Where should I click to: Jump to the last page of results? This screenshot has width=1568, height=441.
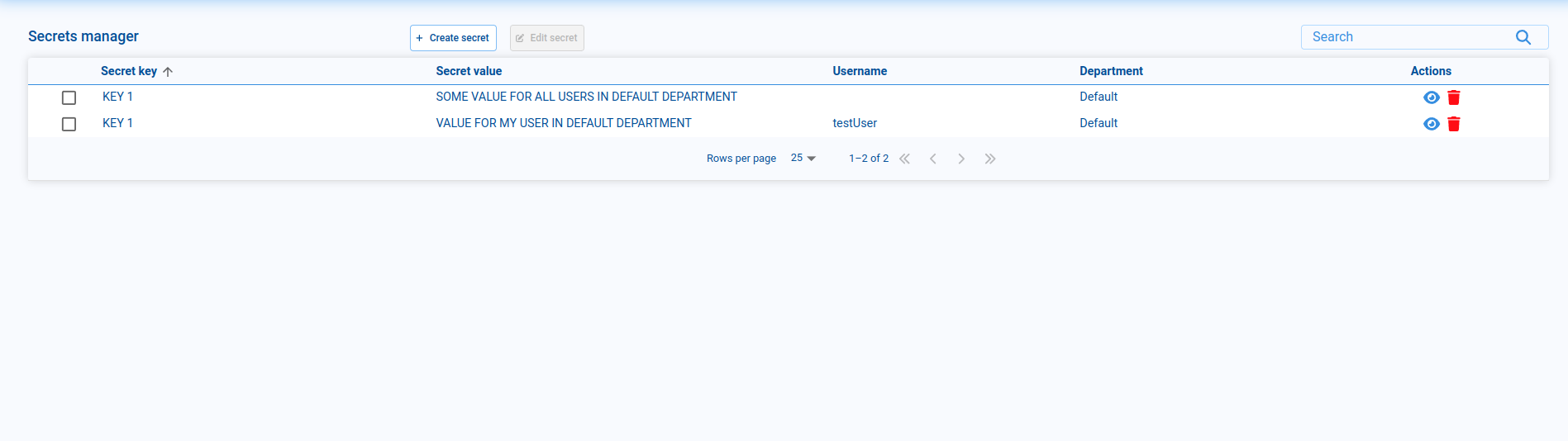(990, 159)
